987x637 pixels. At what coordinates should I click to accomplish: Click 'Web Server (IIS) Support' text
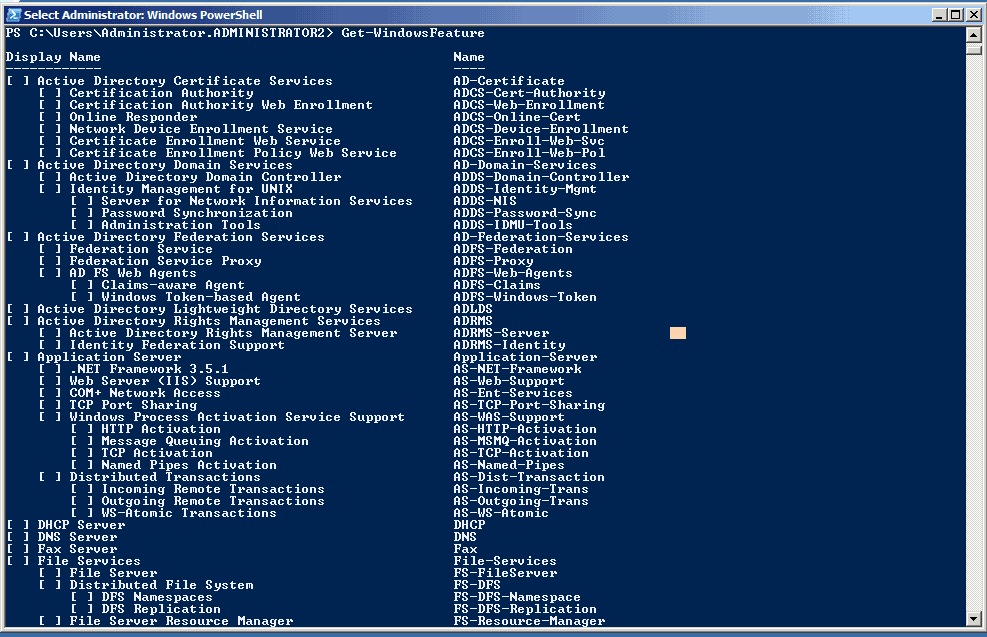165,381
